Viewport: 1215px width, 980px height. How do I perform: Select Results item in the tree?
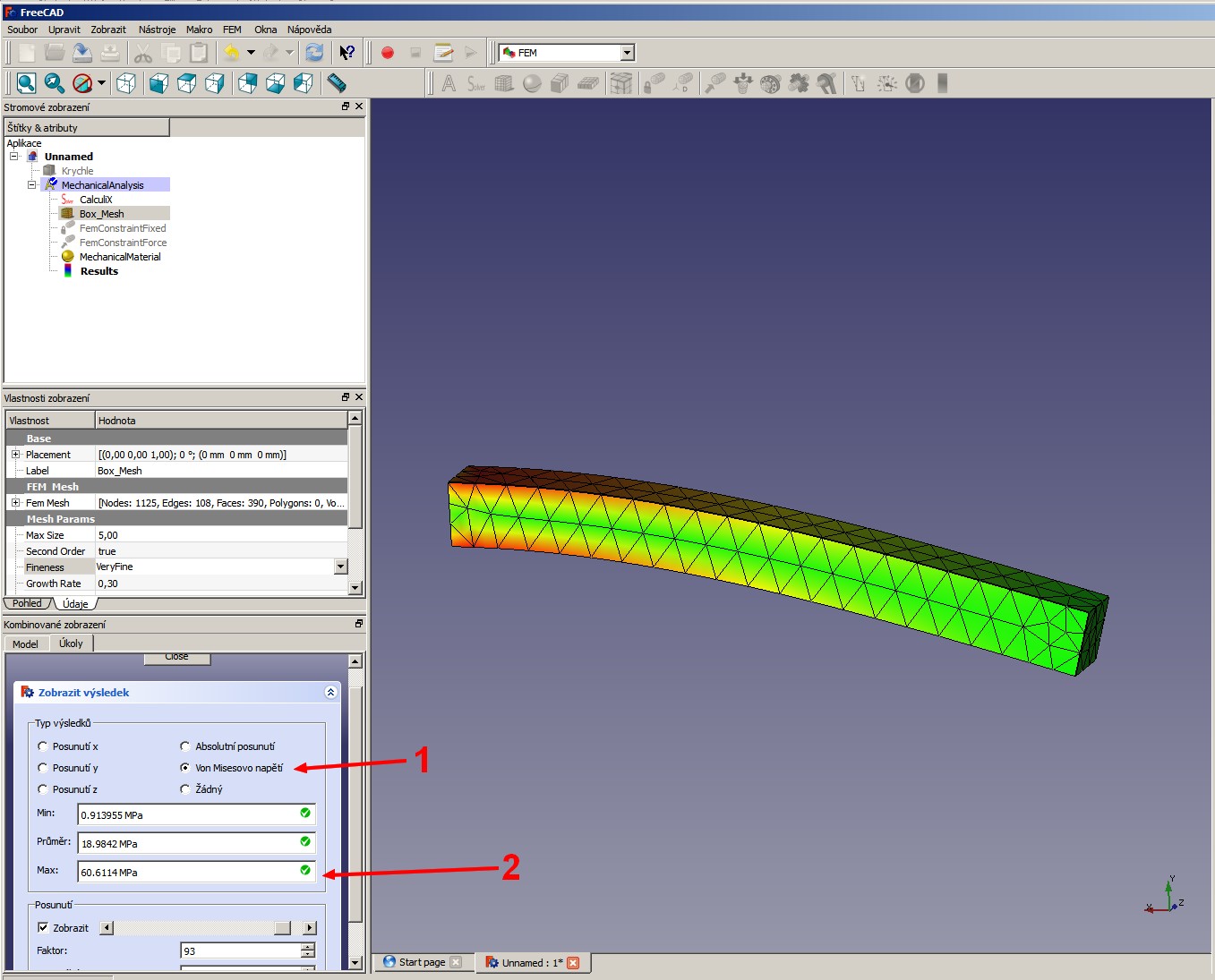coord(98,271)
